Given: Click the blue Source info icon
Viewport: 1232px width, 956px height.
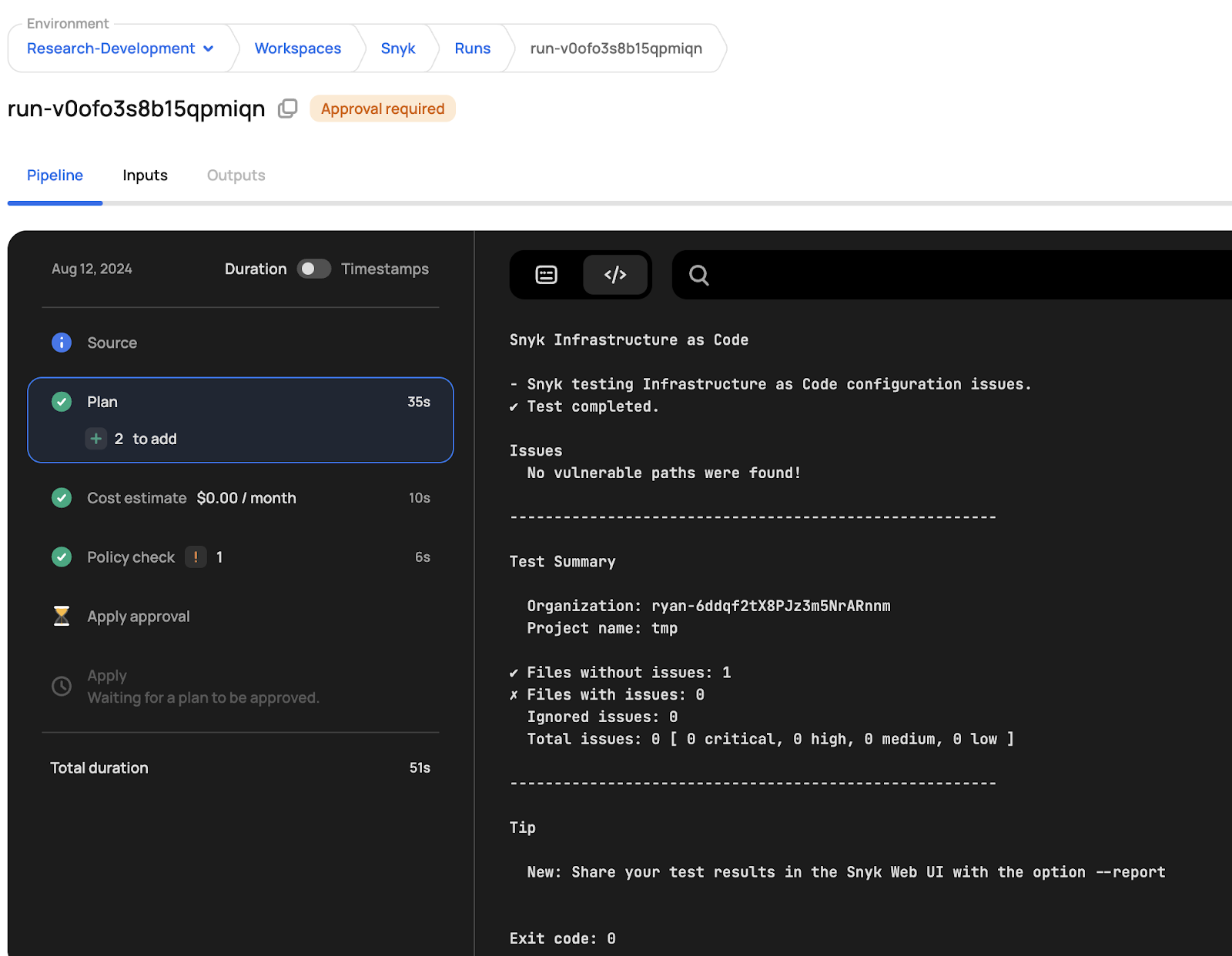Looking at the screenshot, I should (x=62, y=343).
